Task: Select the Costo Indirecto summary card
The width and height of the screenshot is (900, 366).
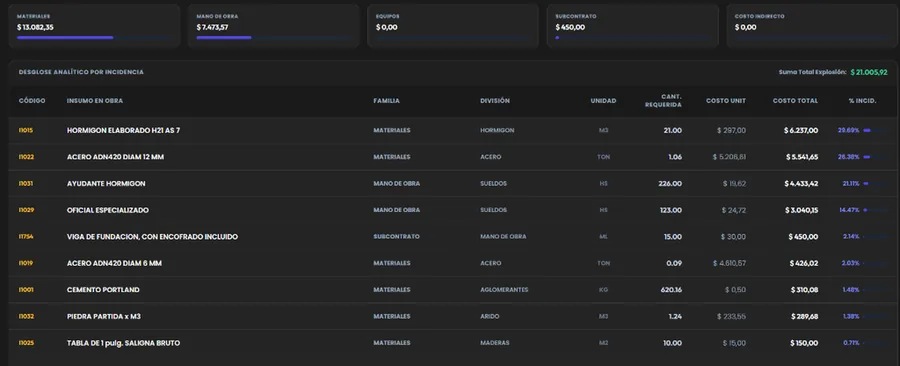Action: click(812, 26)
